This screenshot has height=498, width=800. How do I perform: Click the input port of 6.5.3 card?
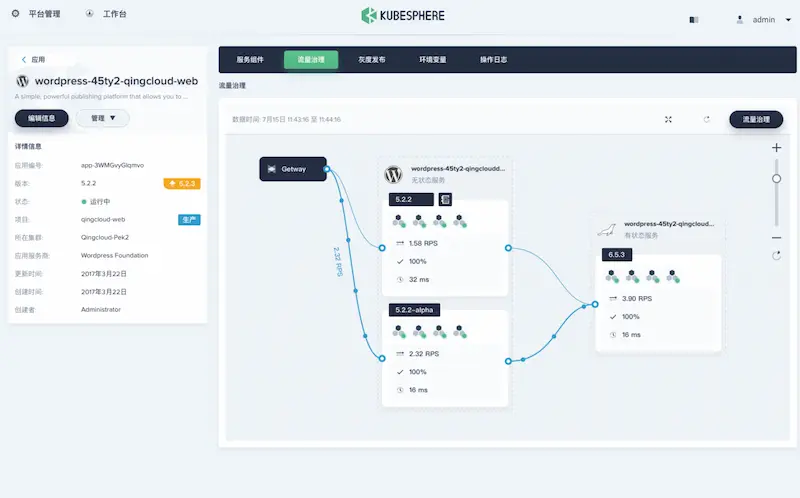(x=595, y=304)
